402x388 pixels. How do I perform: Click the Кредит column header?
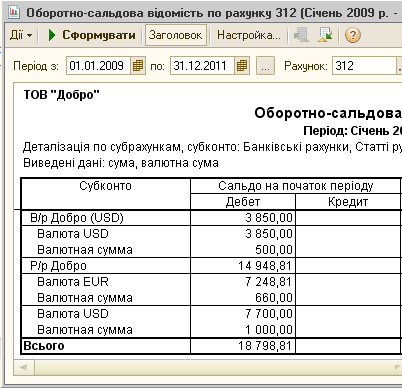point(348,202)
